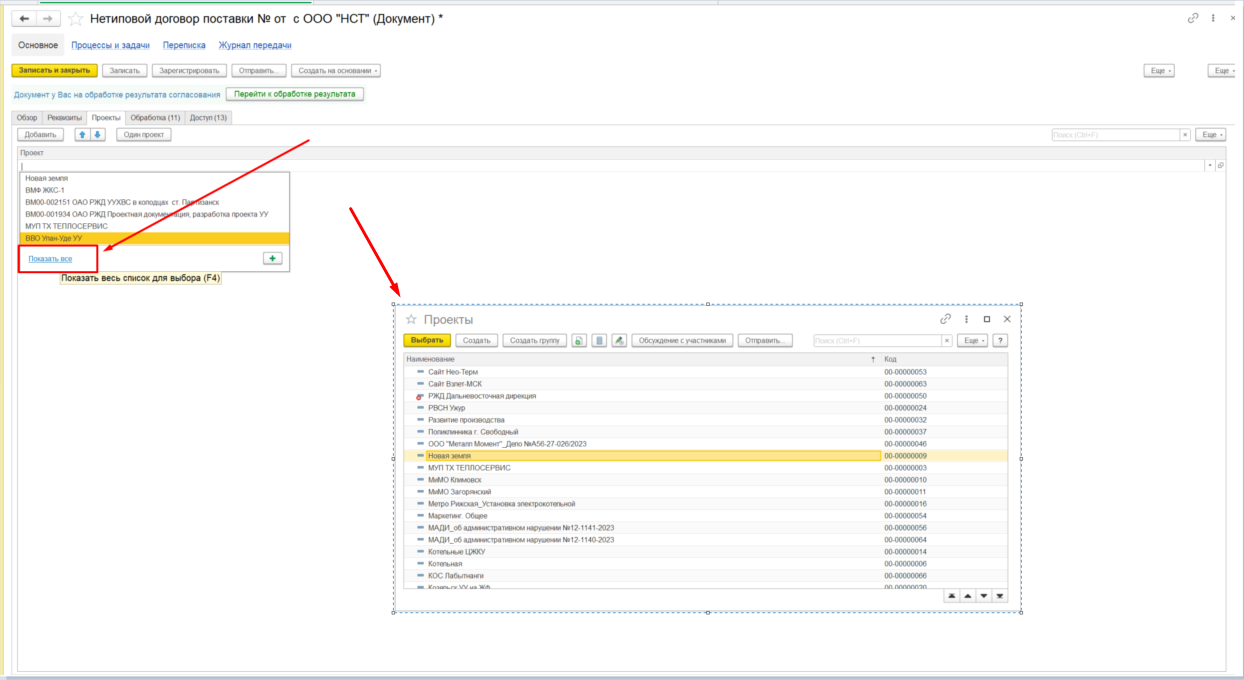Open help with the question mark button
This screenshot has width=1244, height=680.
(x=999, y=340)
